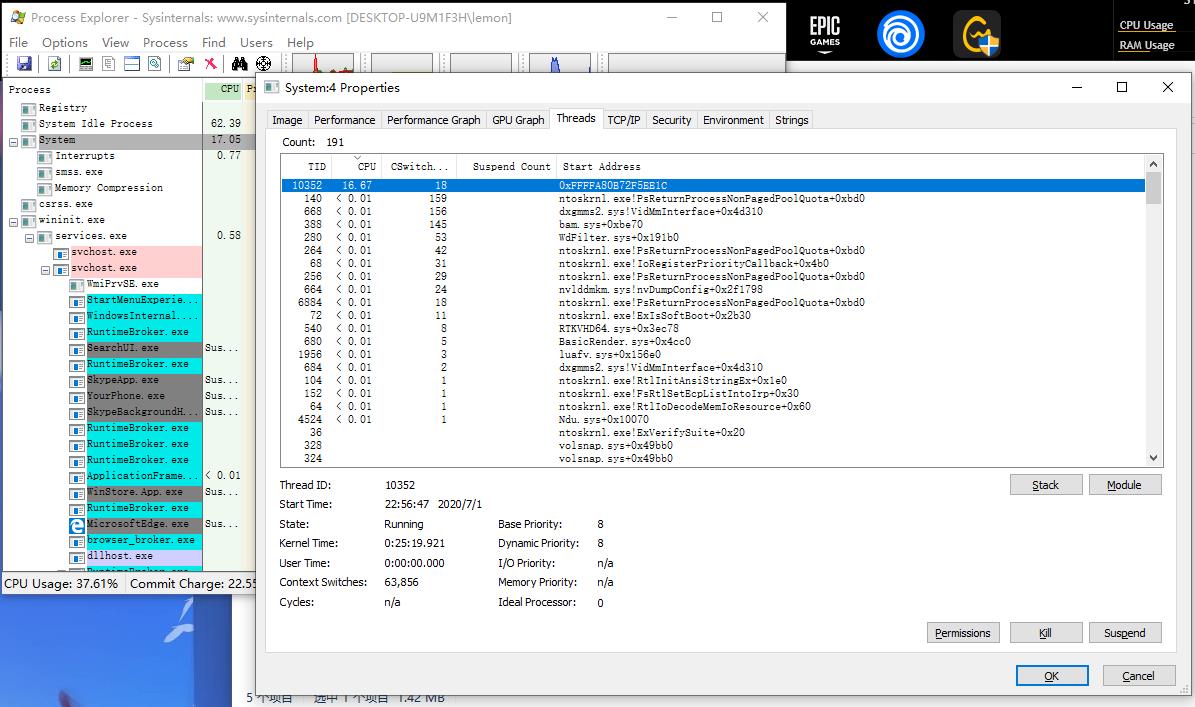Click the Stack button
Viewport: 1195px width, 707px height.
(1046, 485)
